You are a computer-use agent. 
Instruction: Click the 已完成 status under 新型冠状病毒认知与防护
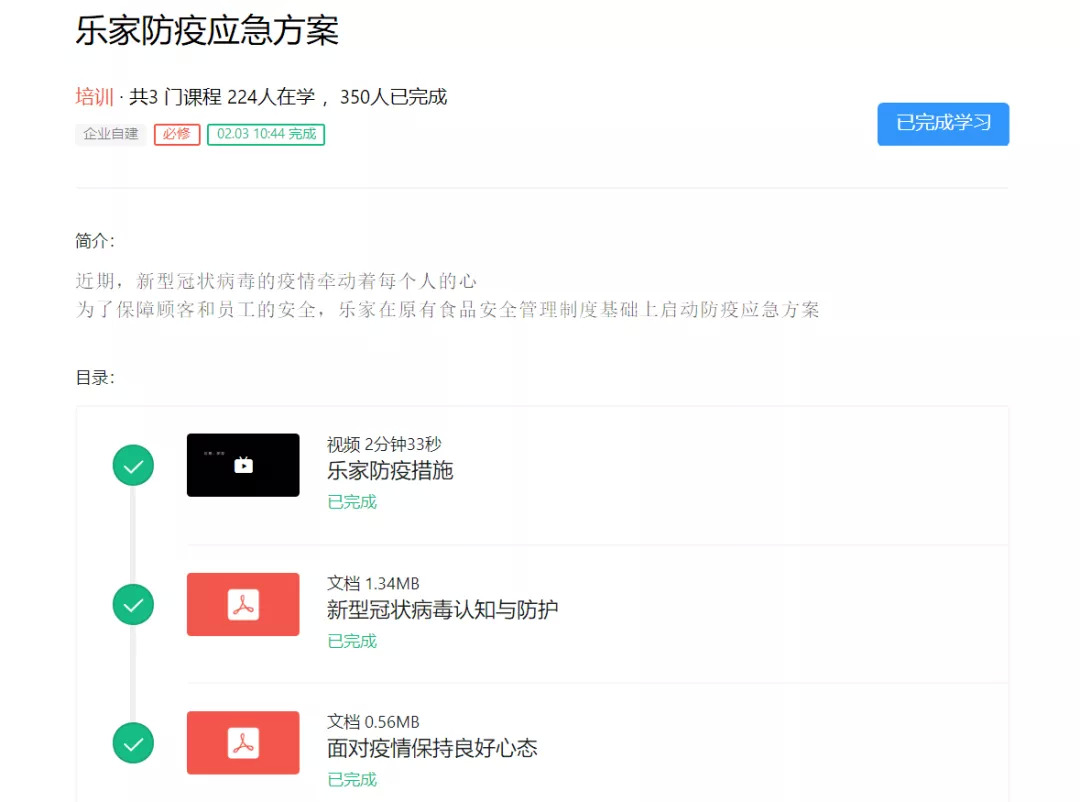[x=352, y=641]
